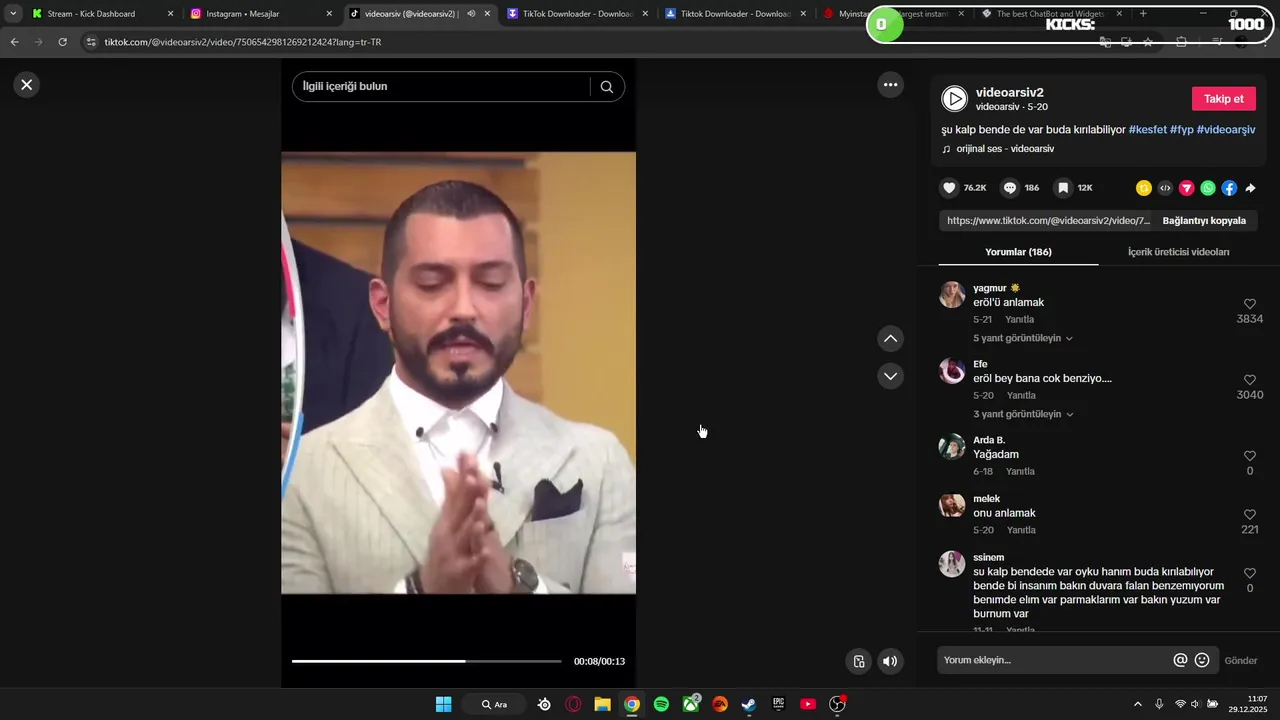1280x720 pixels.
Task: Open yagmur's profile avatar
Action: (952, 295)
